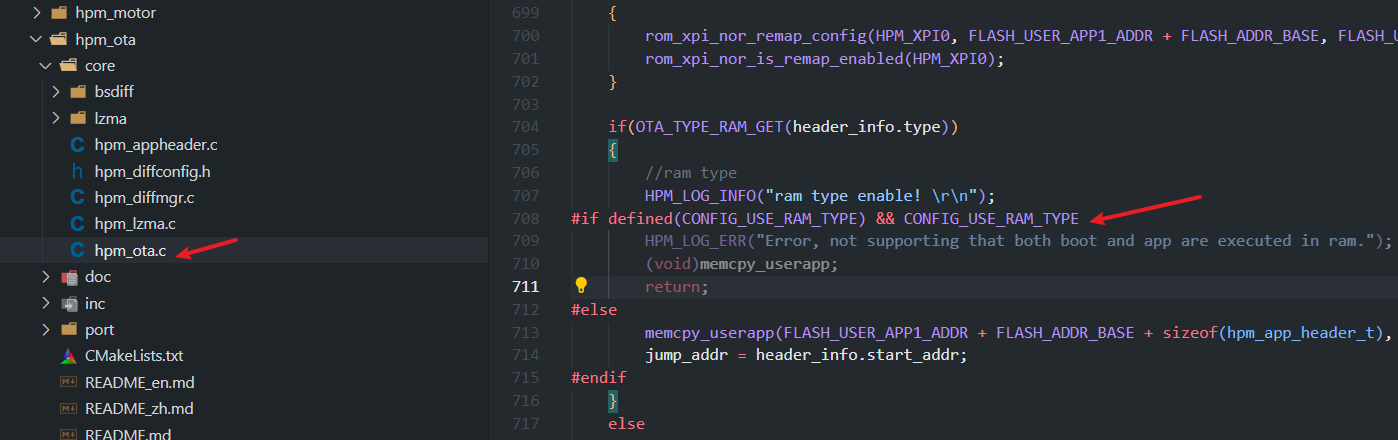Click the markdown icon of README_zh.md
Viewport: 1398px width, 440px height.
click(69, 408)
